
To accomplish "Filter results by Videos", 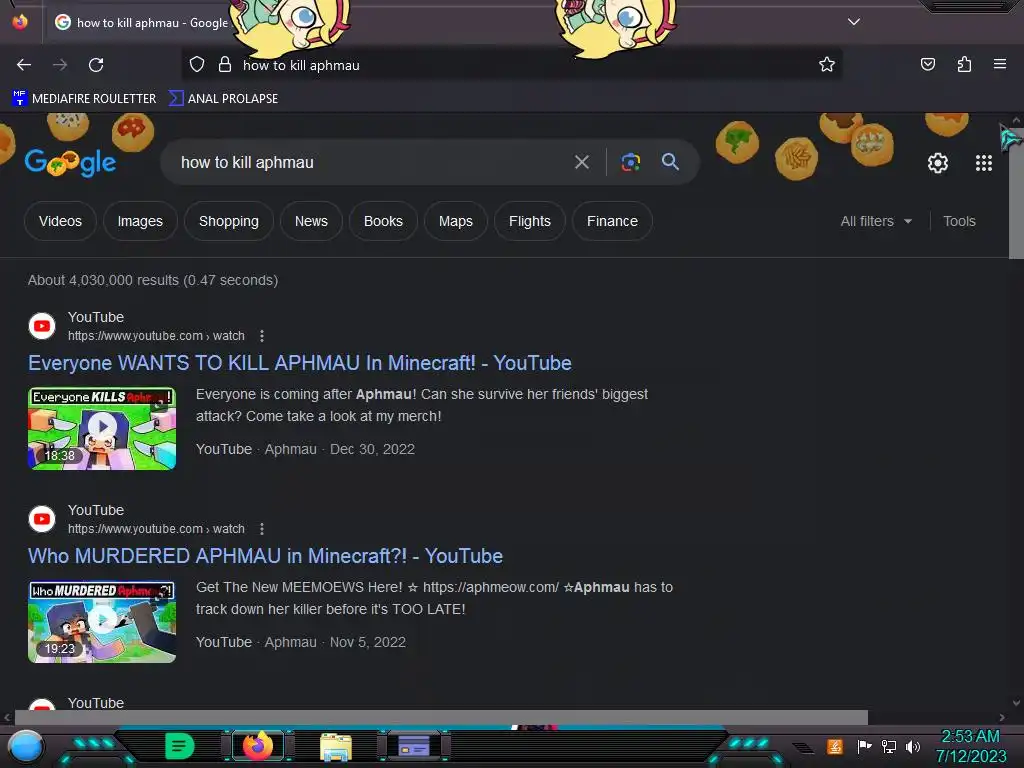I will pyautogui.click(x=60, y=221).
